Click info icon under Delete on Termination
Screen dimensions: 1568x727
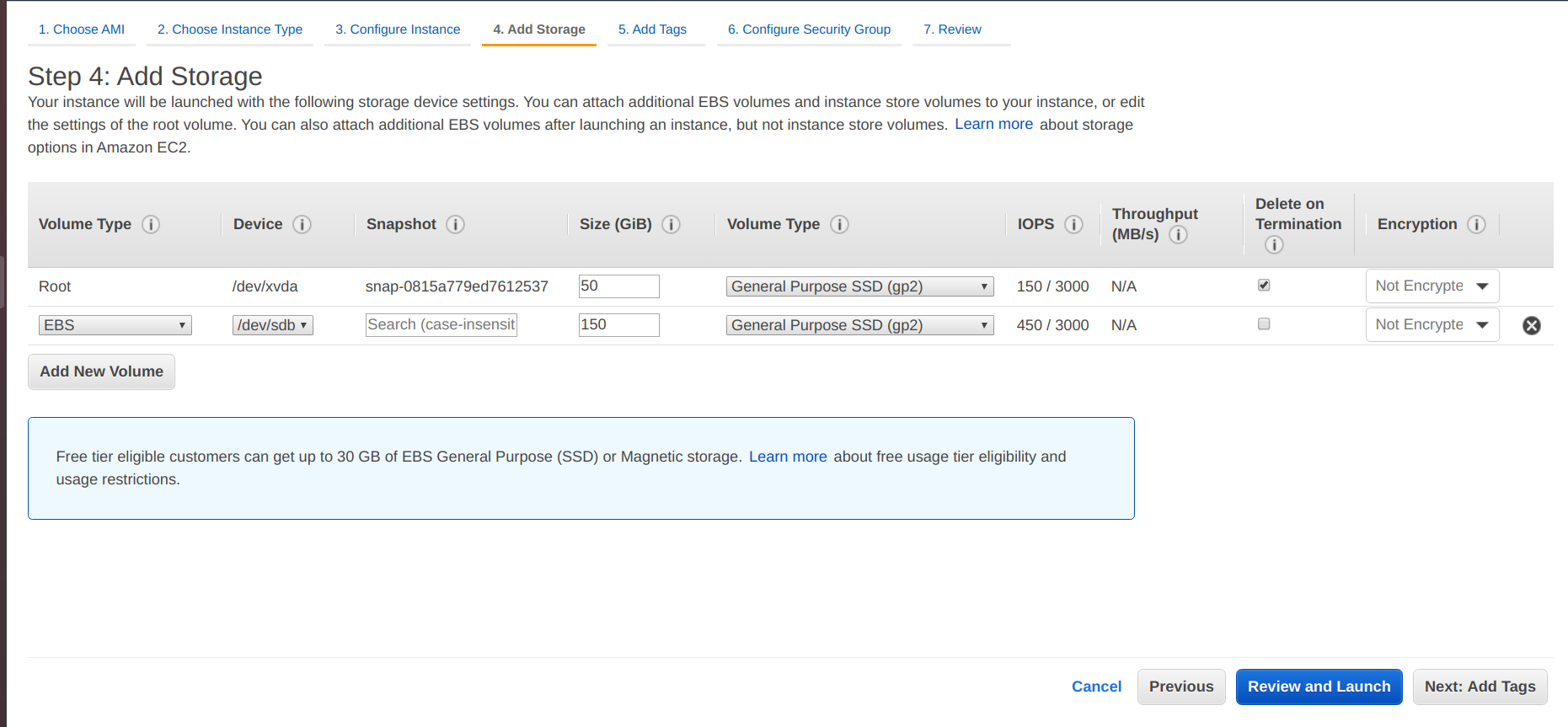coord(1274,245)
